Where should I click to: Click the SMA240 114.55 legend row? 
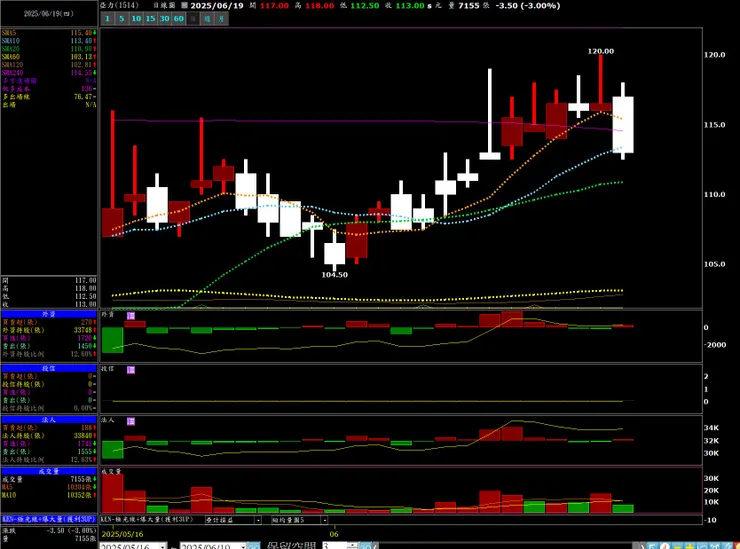pyautogui.click(x=49, y=73)
